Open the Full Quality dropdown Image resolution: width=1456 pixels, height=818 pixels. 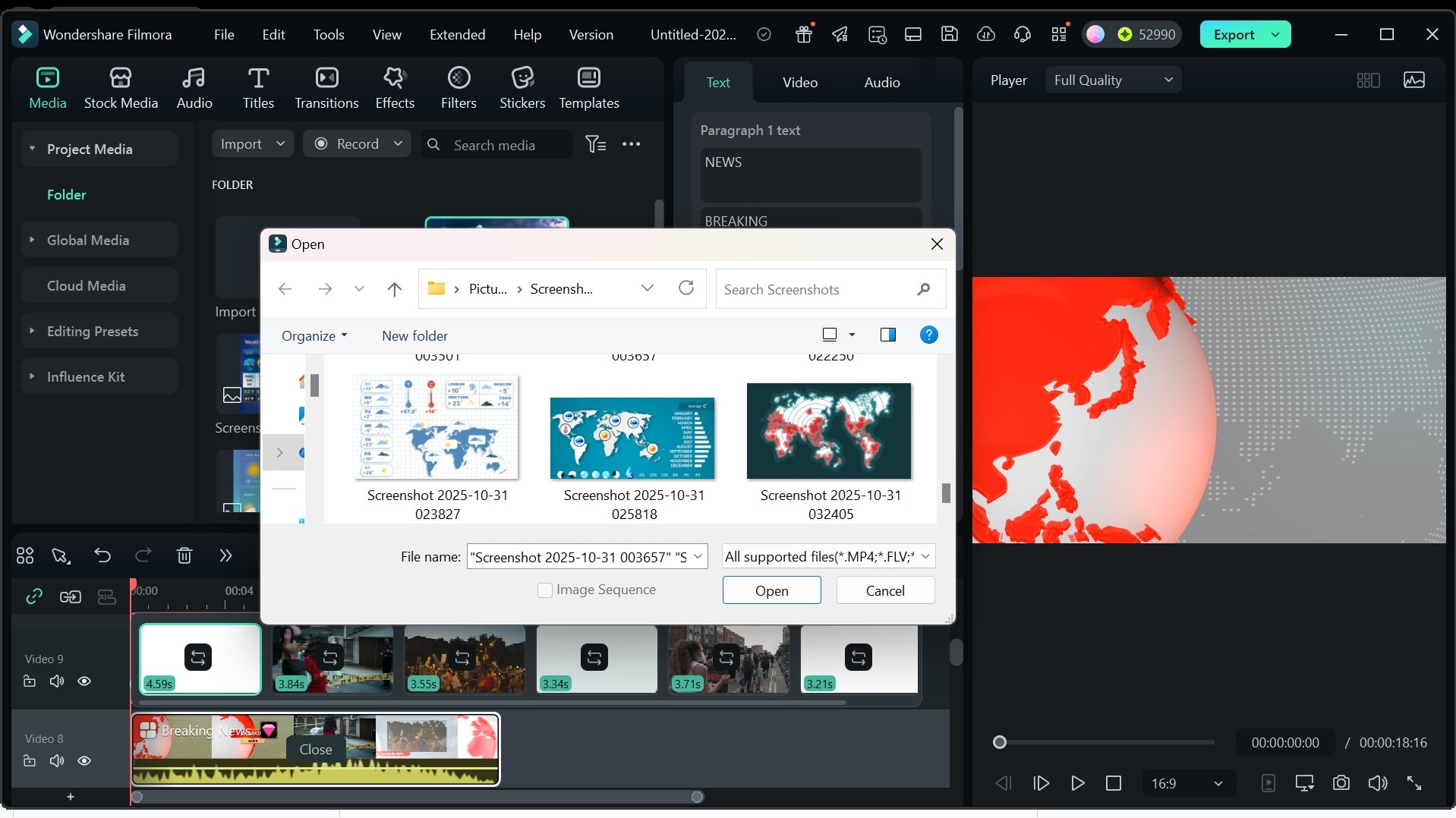(x=1113, y=80)
